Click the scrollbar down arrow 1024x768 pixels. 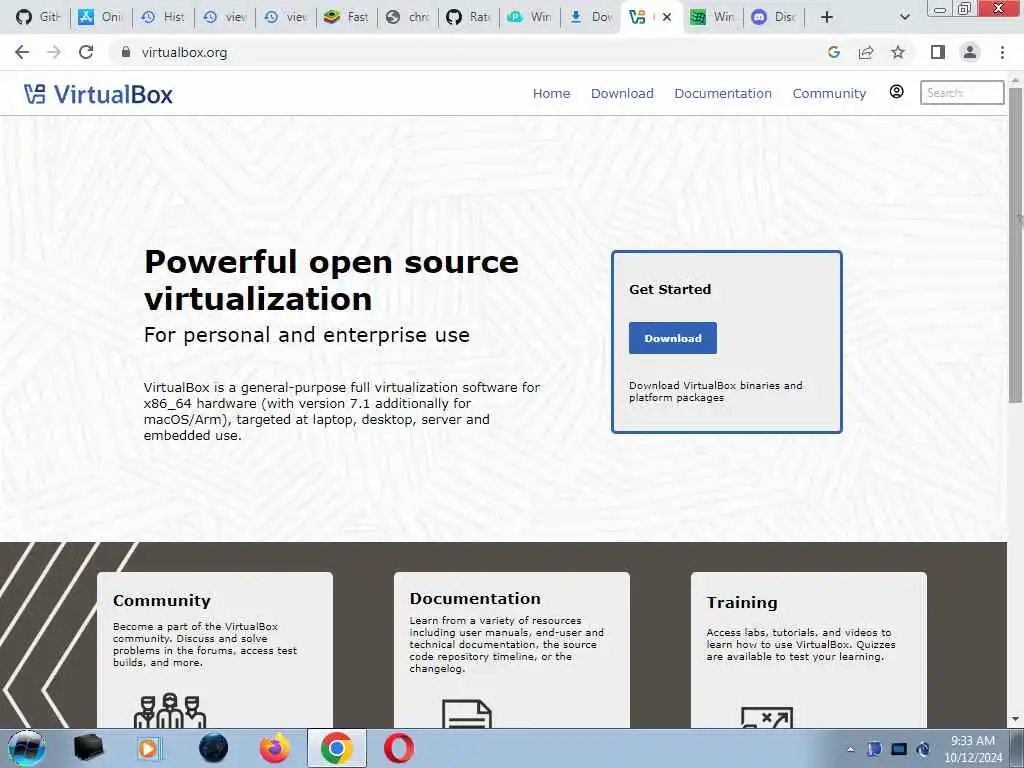point(1016,719)
